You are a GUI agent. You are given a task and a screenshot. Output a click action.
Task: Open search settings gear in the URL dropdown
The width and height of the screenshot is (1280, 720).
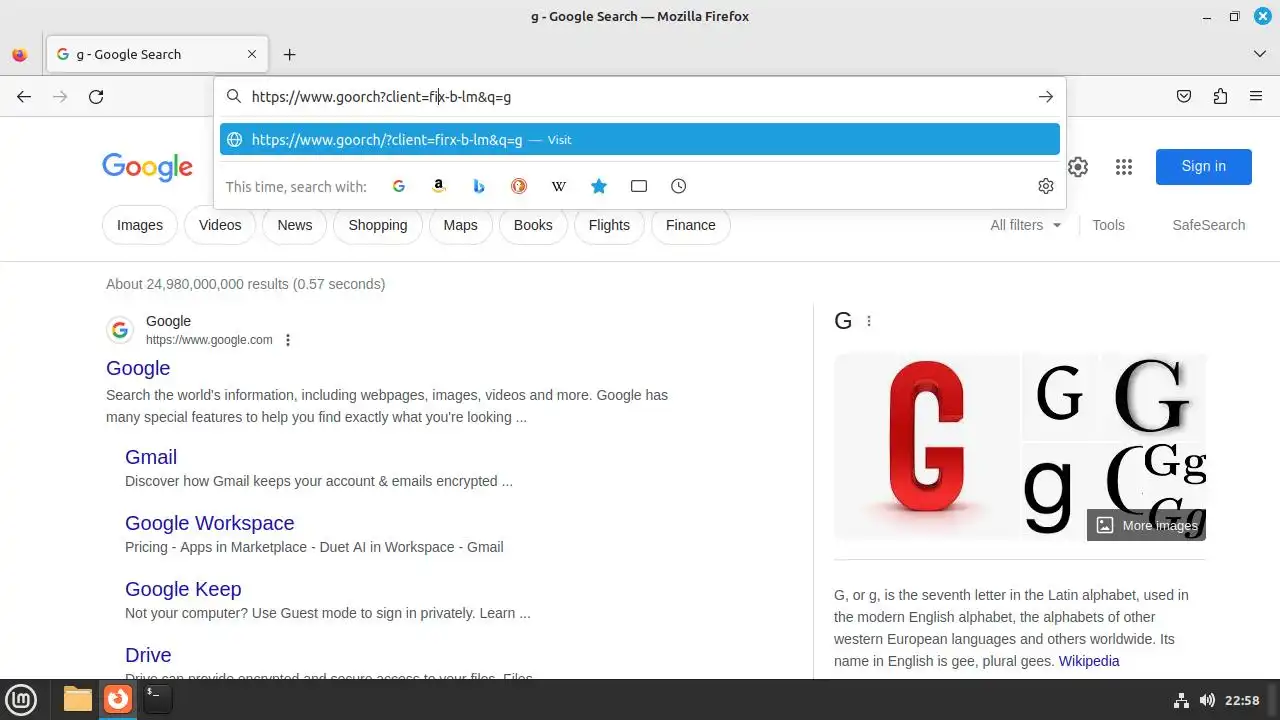pos(1046,186)
